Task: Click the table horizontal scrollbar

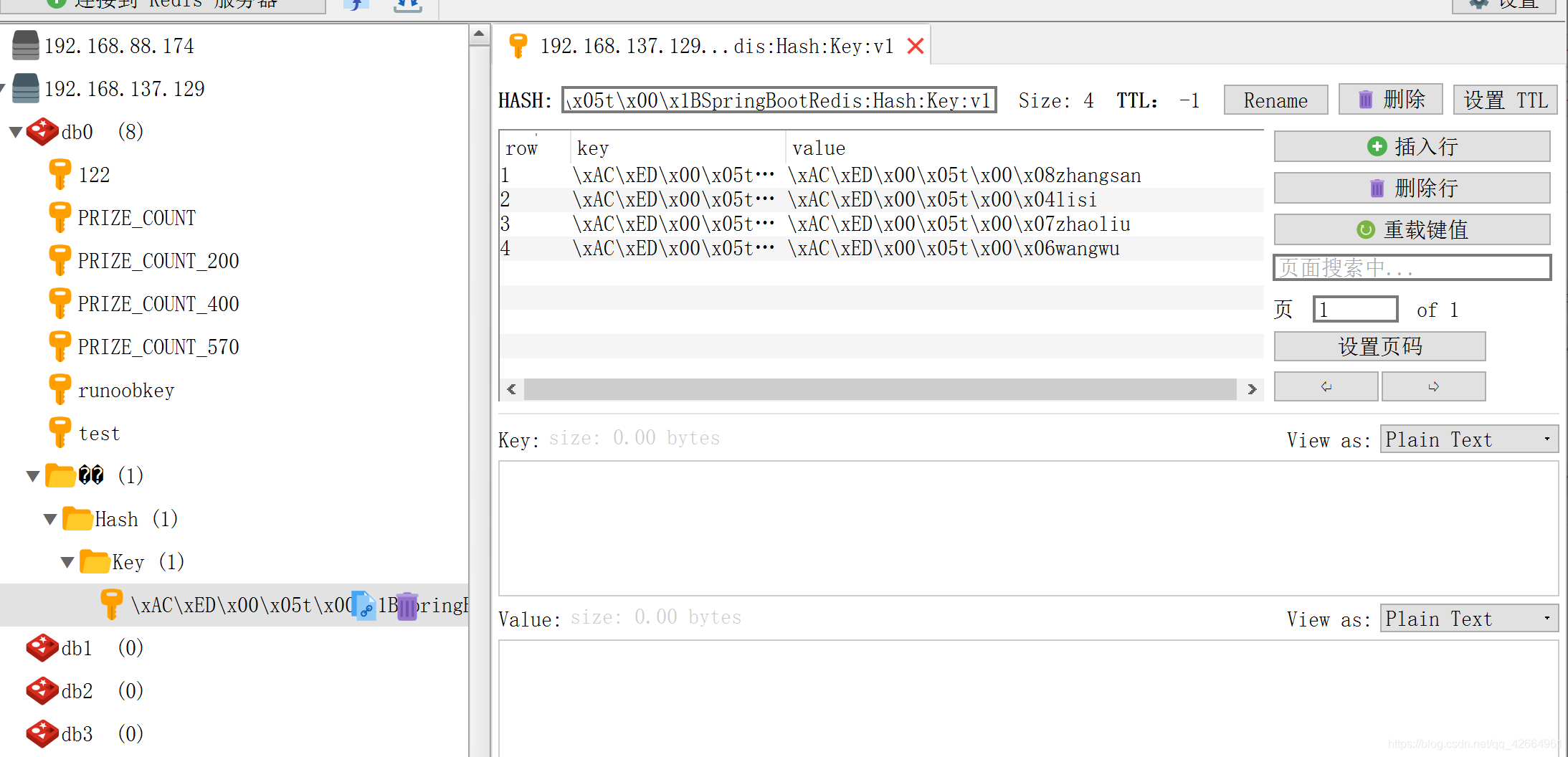Action: (880, 389)
